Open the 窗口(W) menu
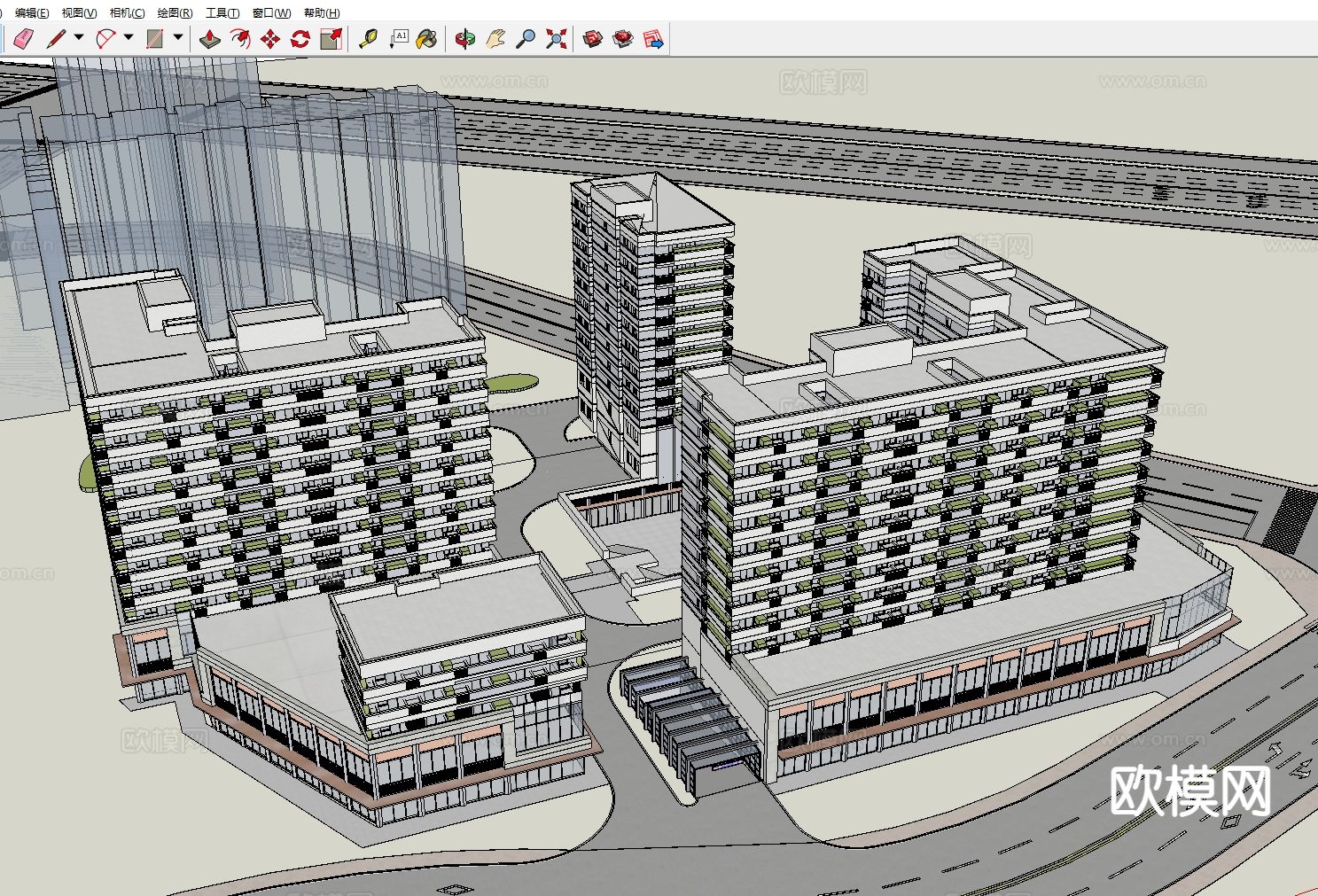Viewport: 1318px width, 896px height. pos(271,12)
